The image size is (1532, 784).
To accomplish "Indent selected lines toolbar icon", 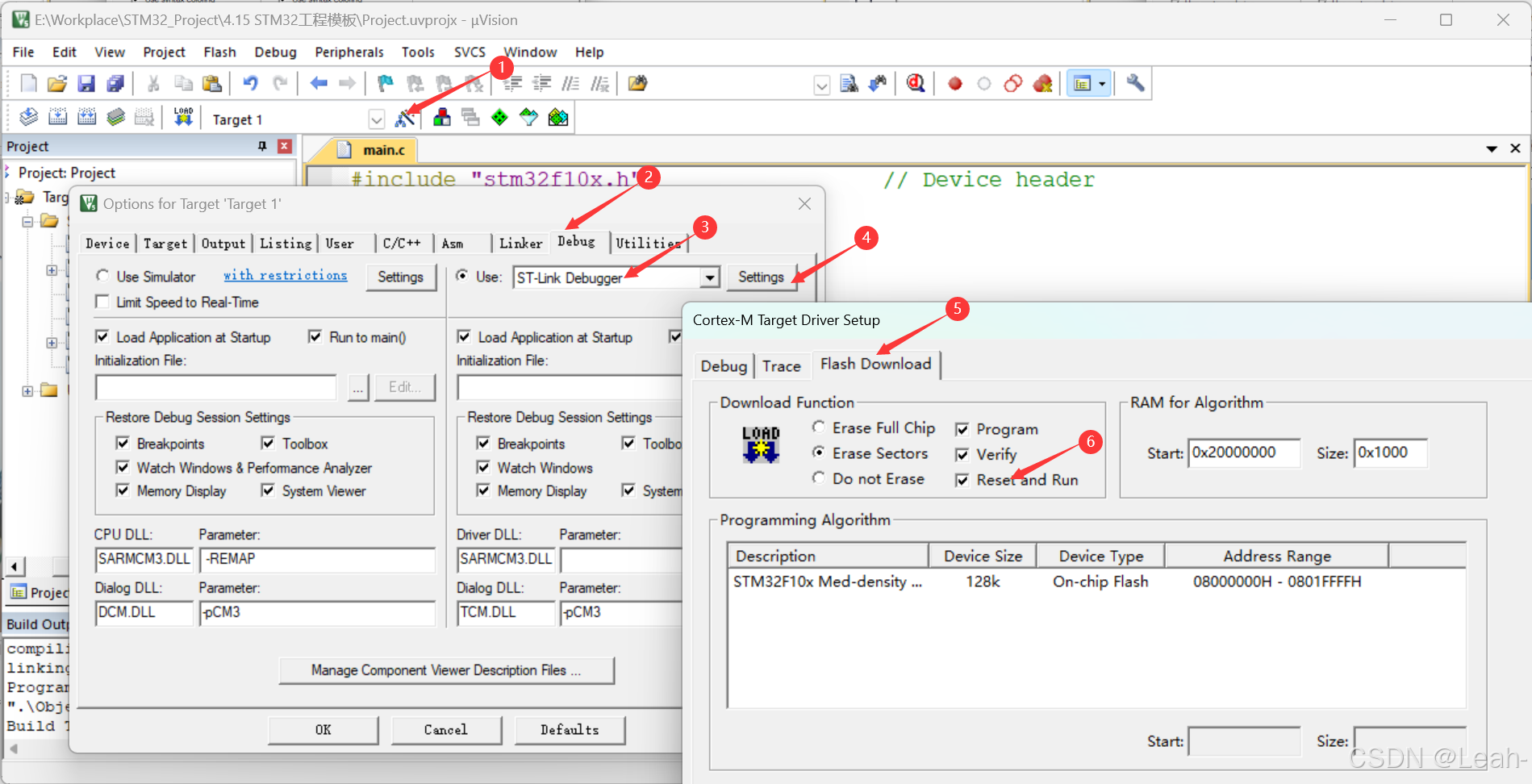I will pos(513,83).
